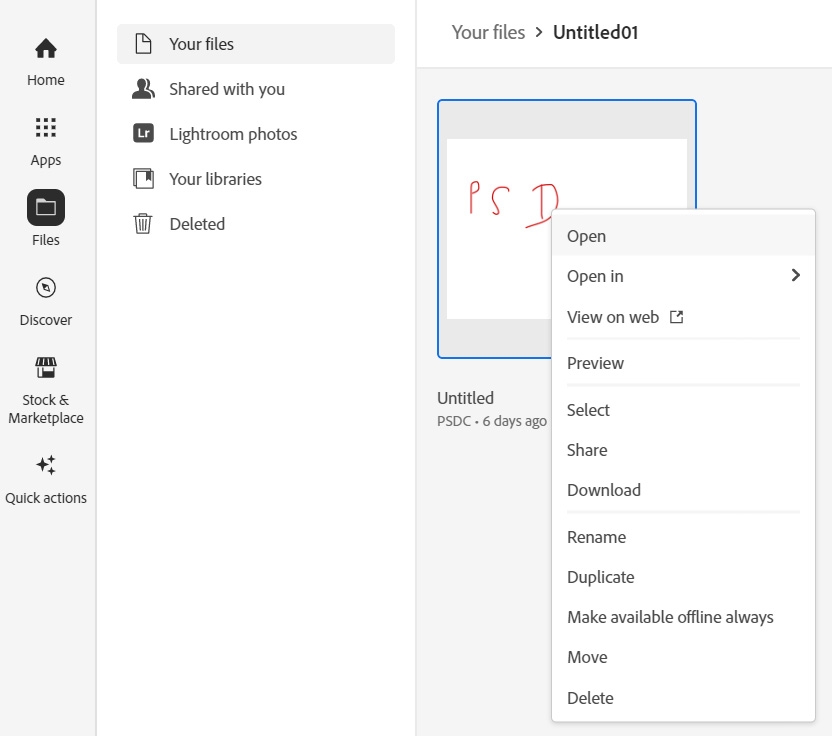Click the Your files breadcrumb link
This screenshot has width=832, height=736.
click(489, 32)
